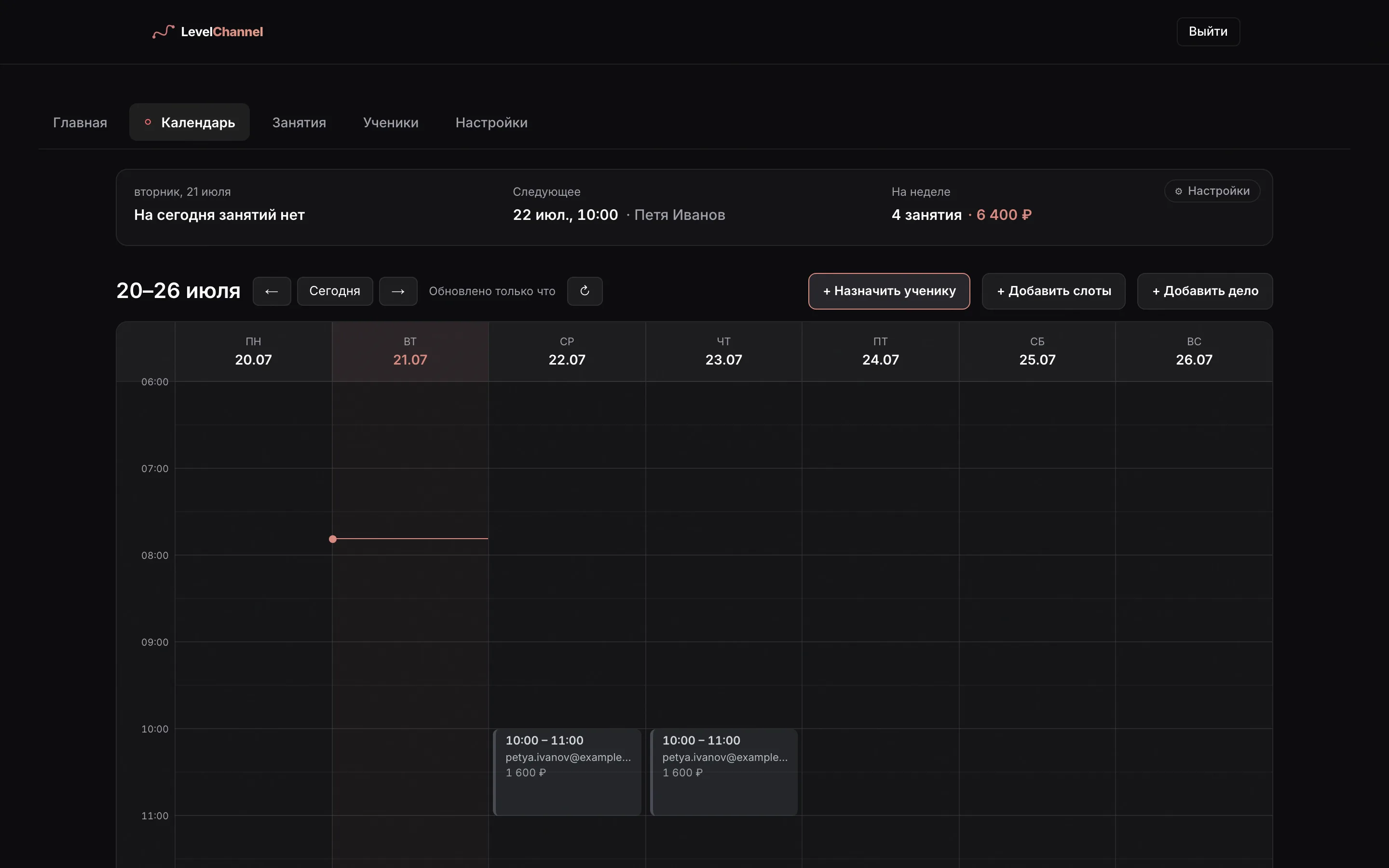Image resolution: width=1389 pixels, height=868 pixels.
Task: Click + Добавить дело button
Action: (1205, 291)
